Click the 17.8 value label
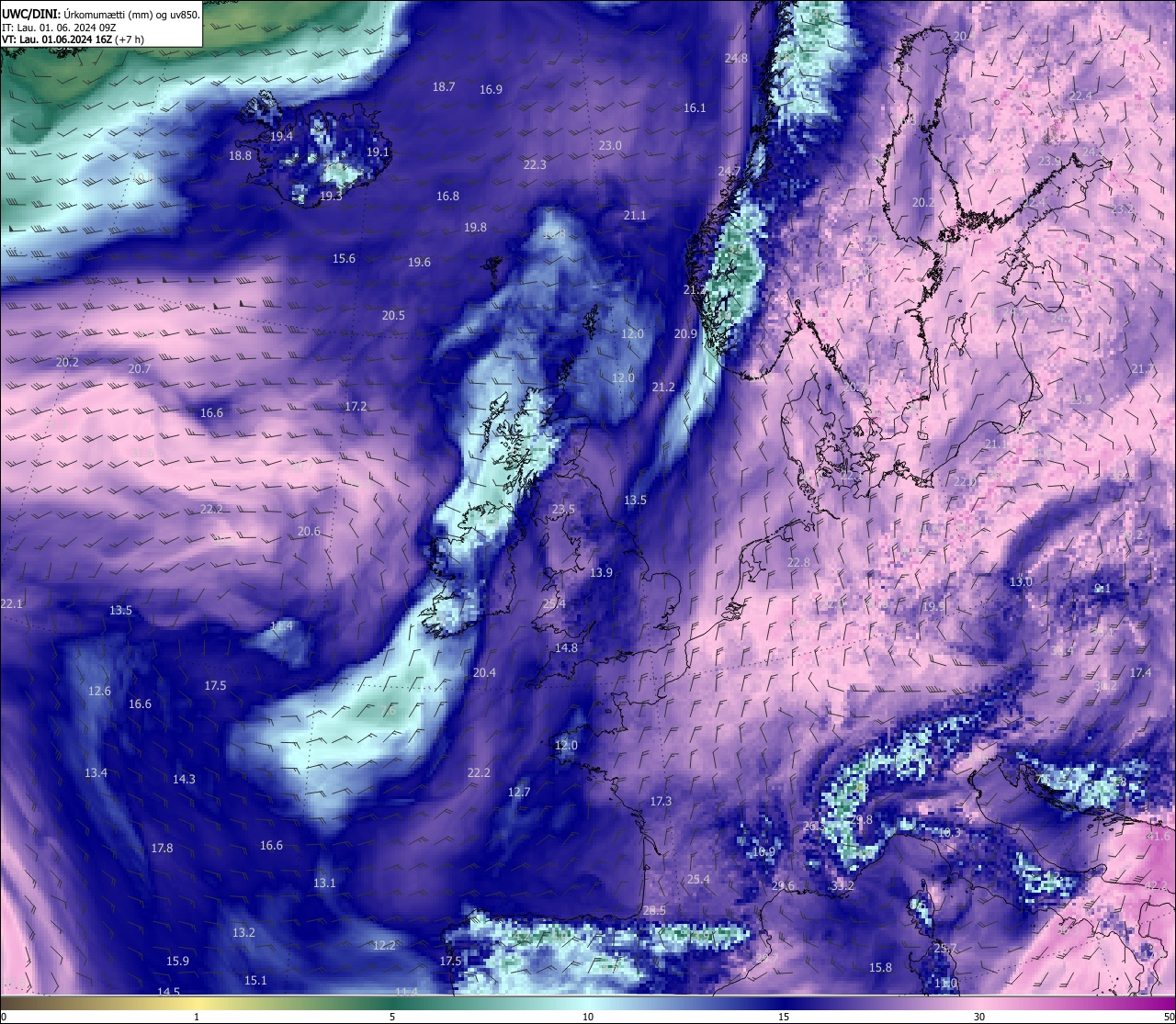 point(162,848)
